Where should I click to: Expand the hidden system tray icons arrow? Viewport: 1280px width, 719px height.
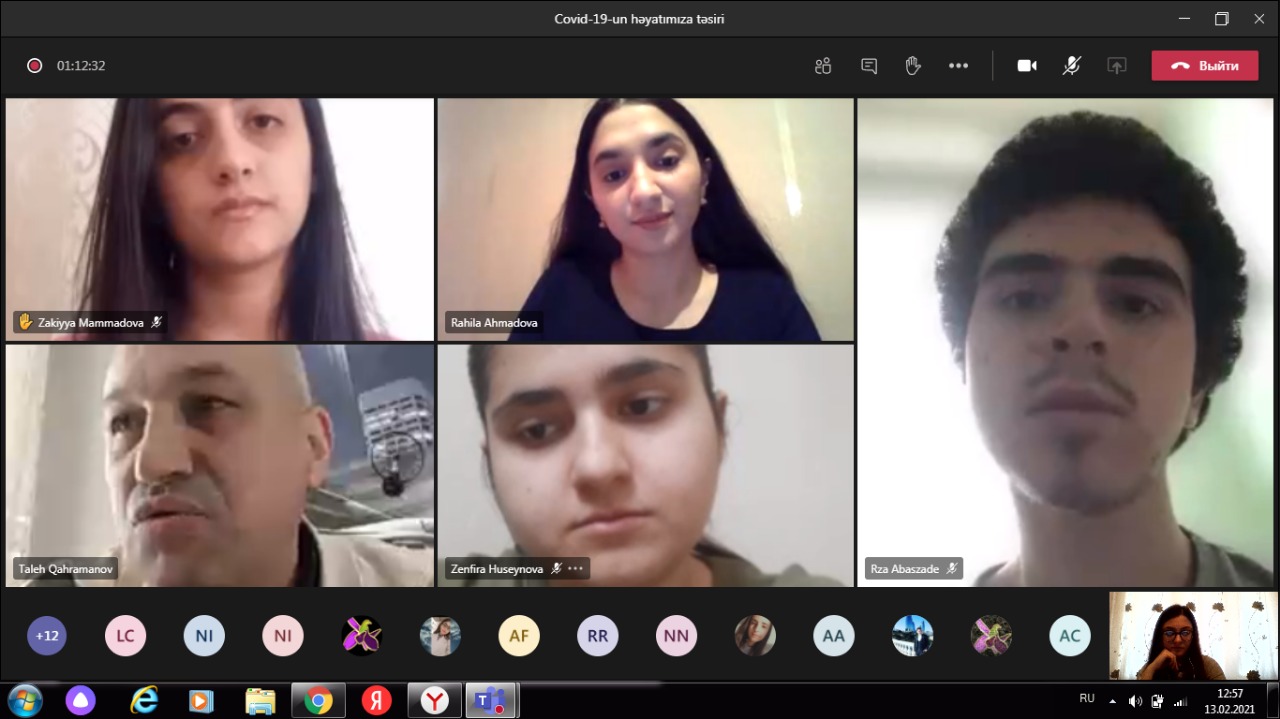(1113, 701)
